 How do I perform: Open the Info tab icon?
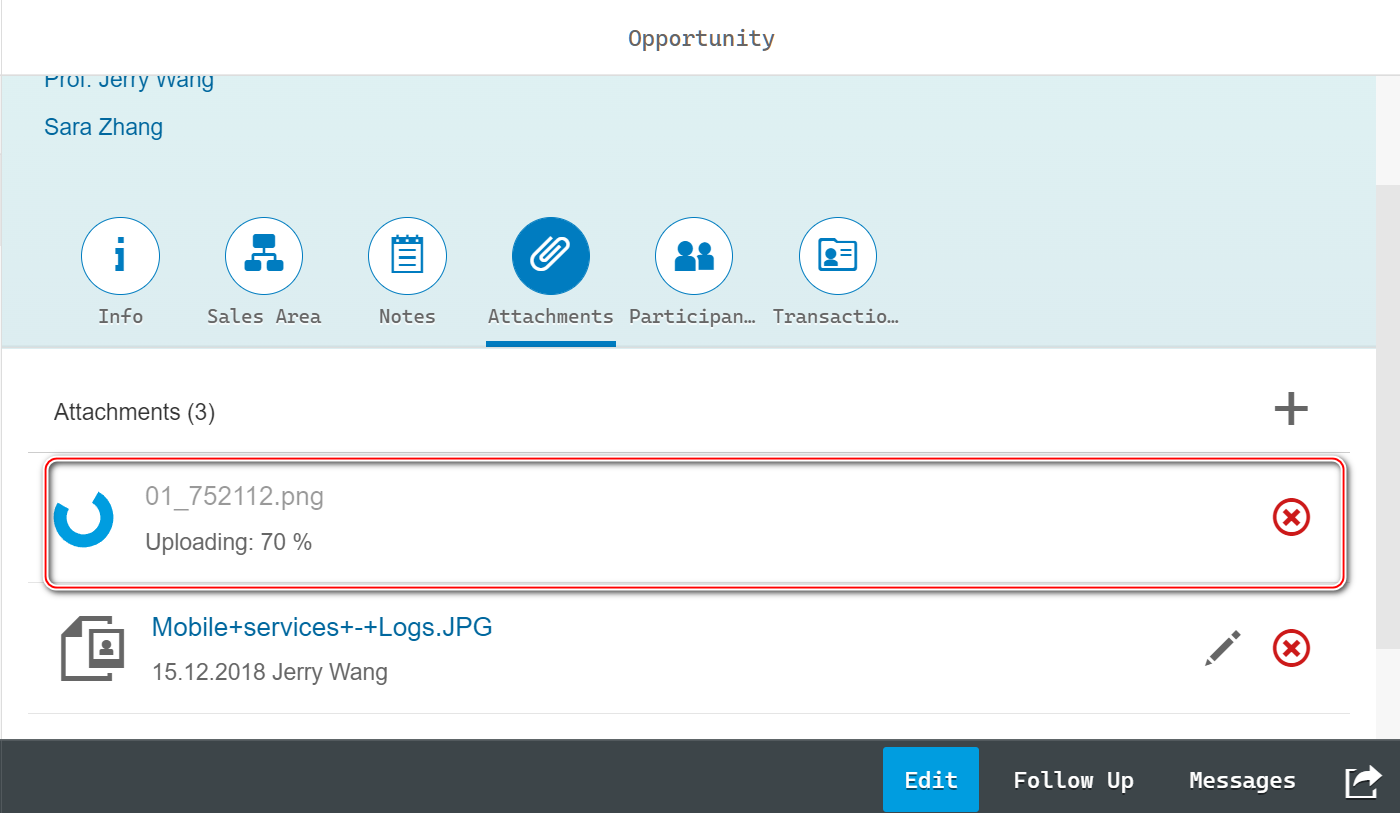pyautogui.click(x=120, y=257)
